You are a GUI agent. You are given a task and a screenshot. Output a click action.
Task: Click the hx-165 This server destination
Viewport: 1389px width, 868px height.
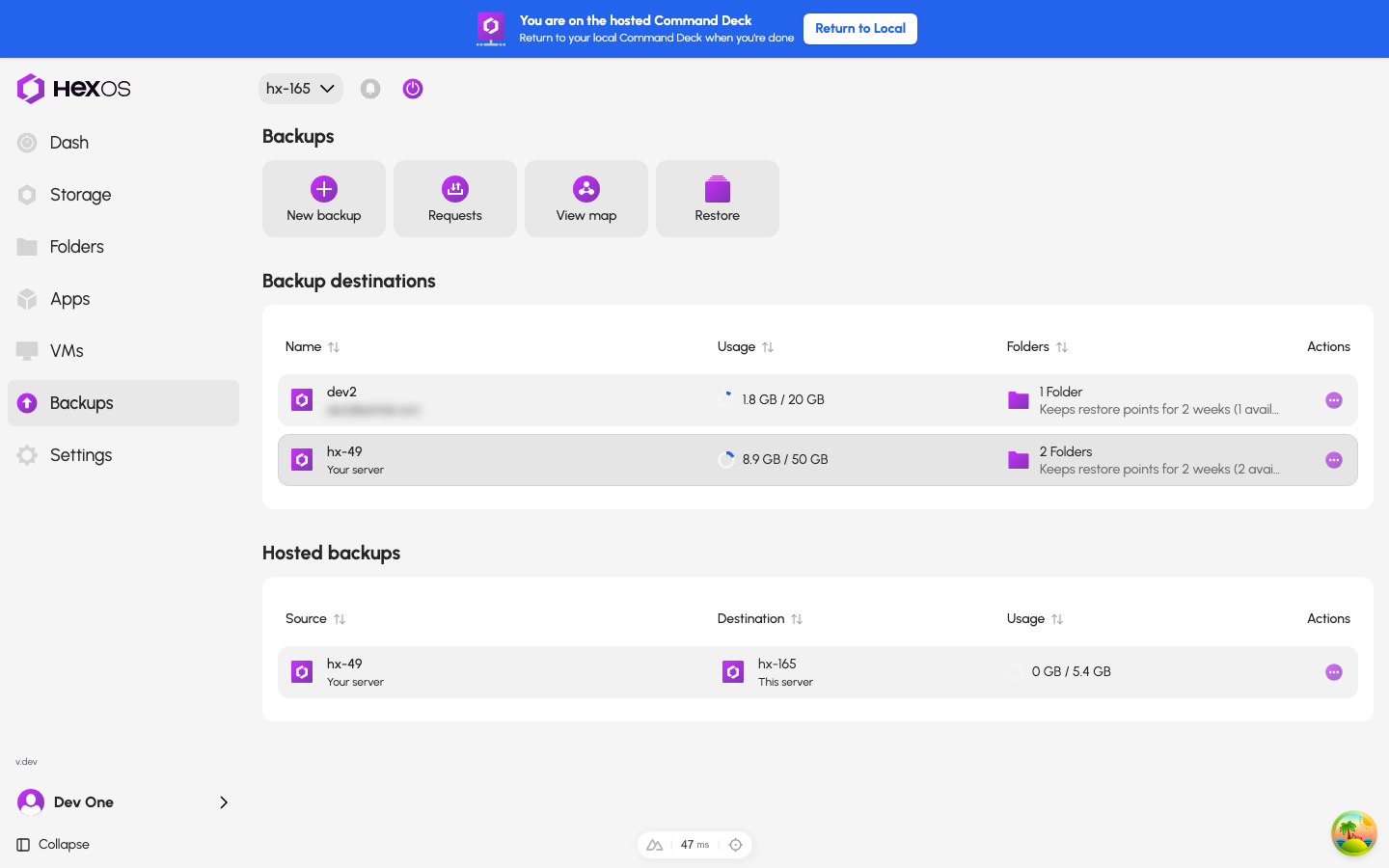point(768,672)
